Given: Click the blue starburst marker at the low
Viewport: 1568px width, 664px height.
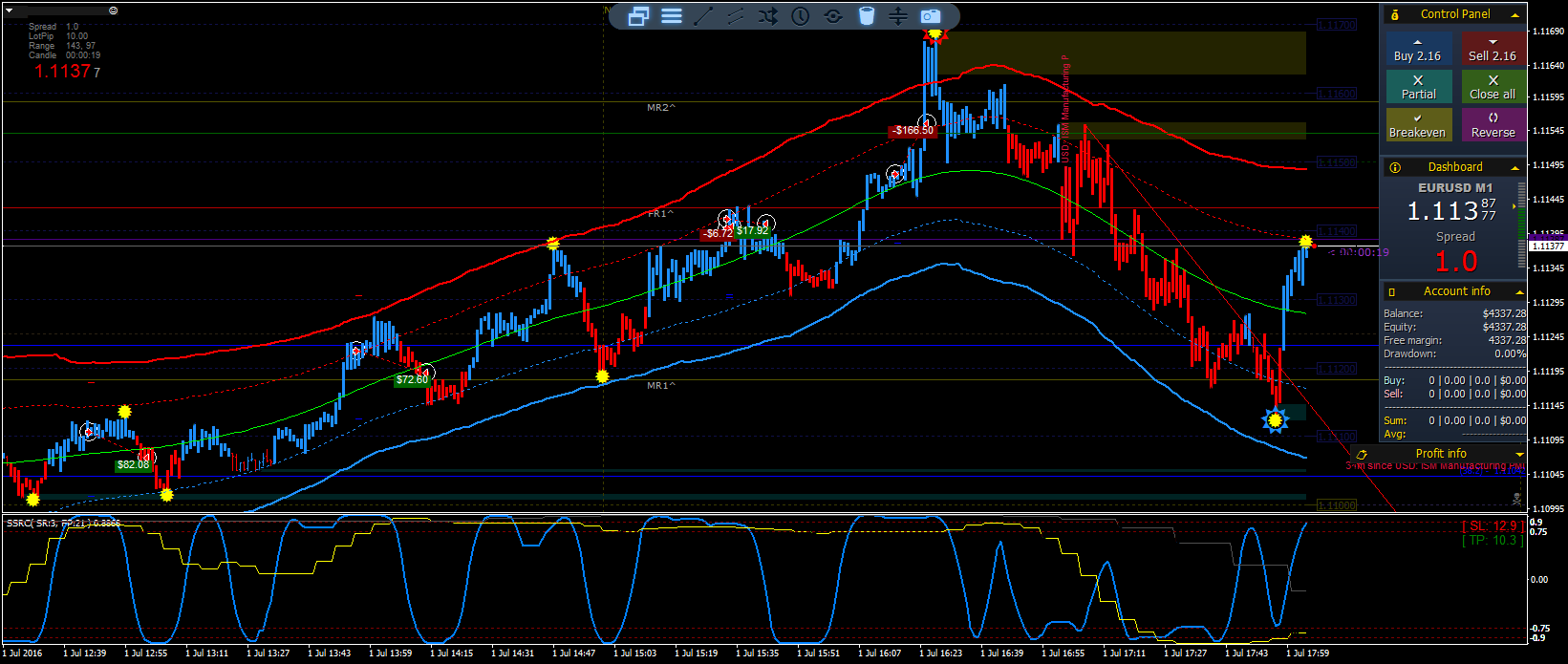Looking at the screenshot, I should (1275, 419).
